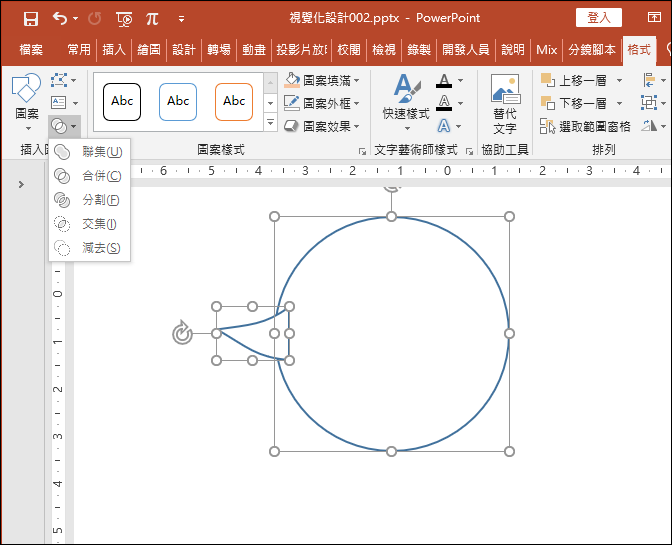Open the undo history dropdown arrow
This screenshot has height=545, width=672.
point(75,18)
